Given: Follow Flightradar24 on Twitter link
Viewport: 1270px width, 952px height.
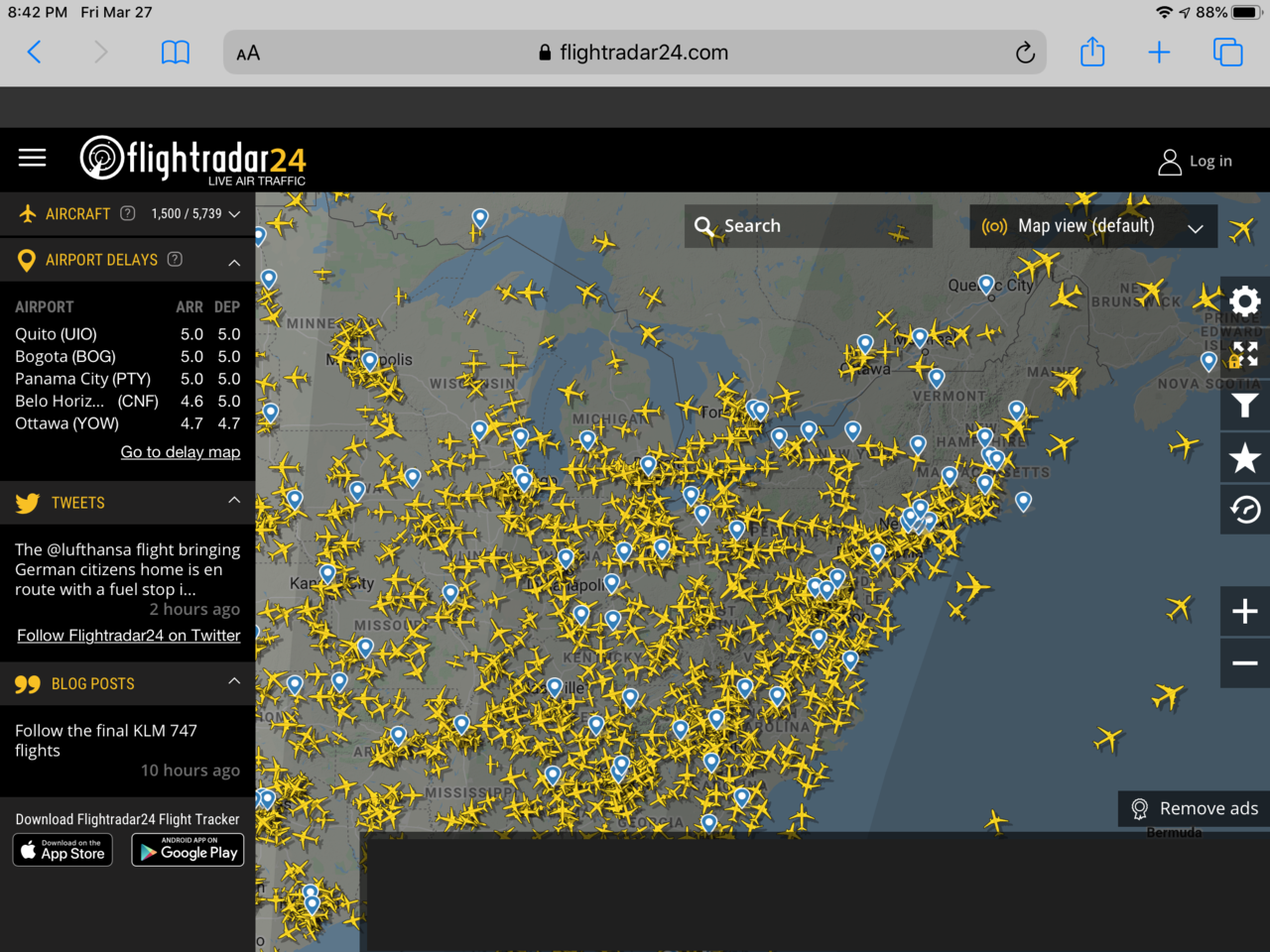Looking at the screenshot, I should [x=129, y=636].
